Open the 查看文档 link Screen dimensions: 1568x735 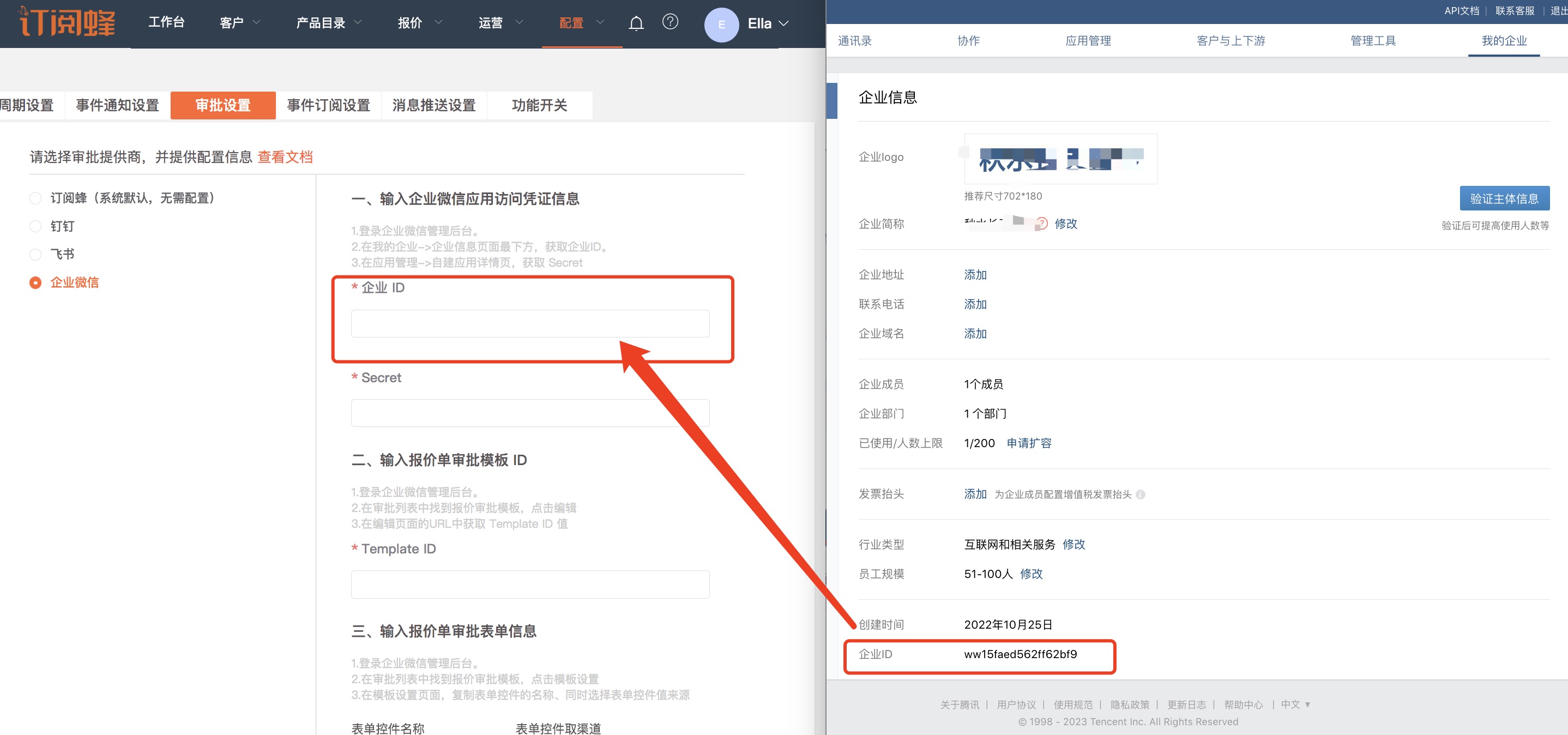pyautogui.click(x=285, y=157)
